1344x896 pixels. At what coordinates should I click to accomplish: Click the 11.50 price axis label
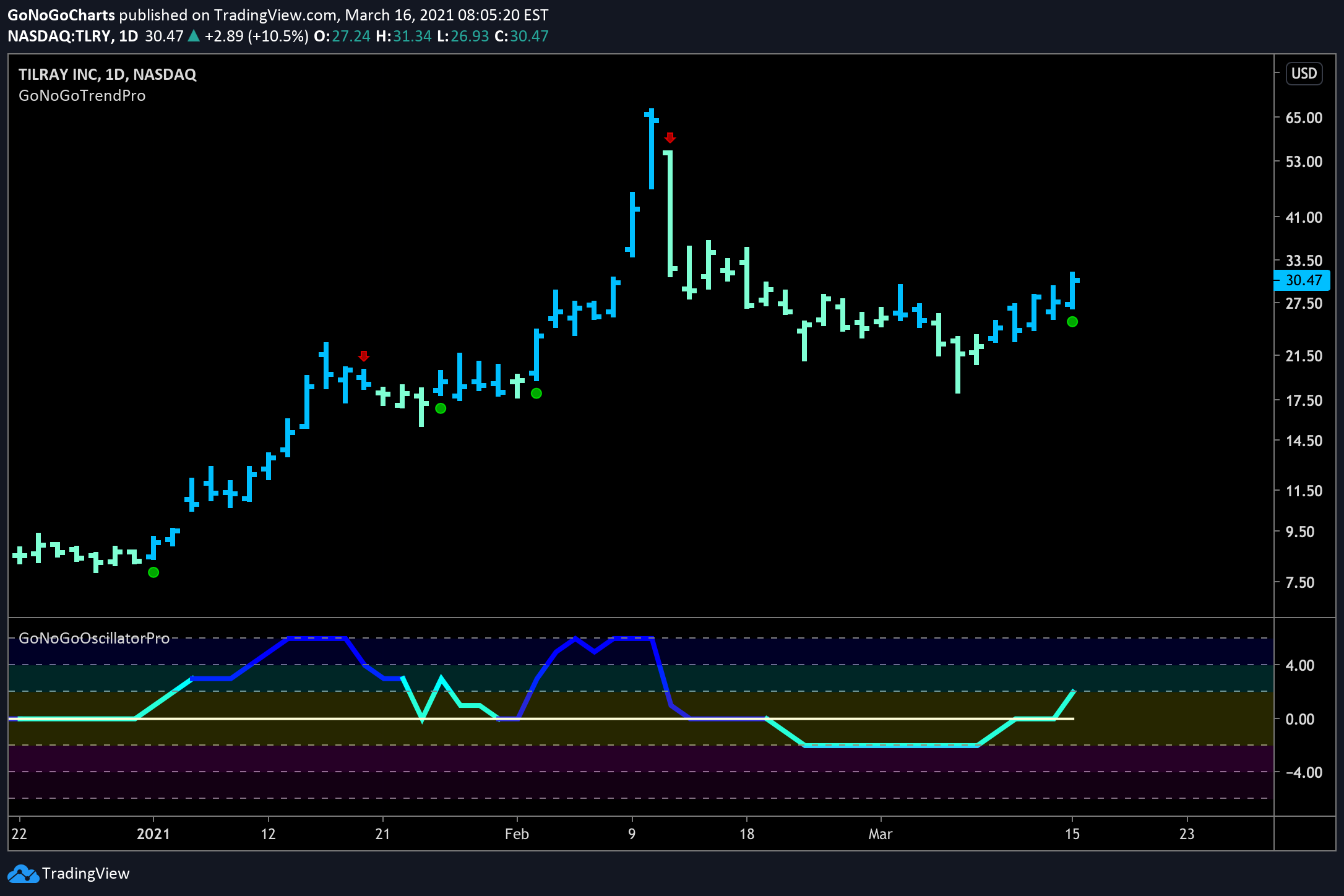(x=1304, y=491)
